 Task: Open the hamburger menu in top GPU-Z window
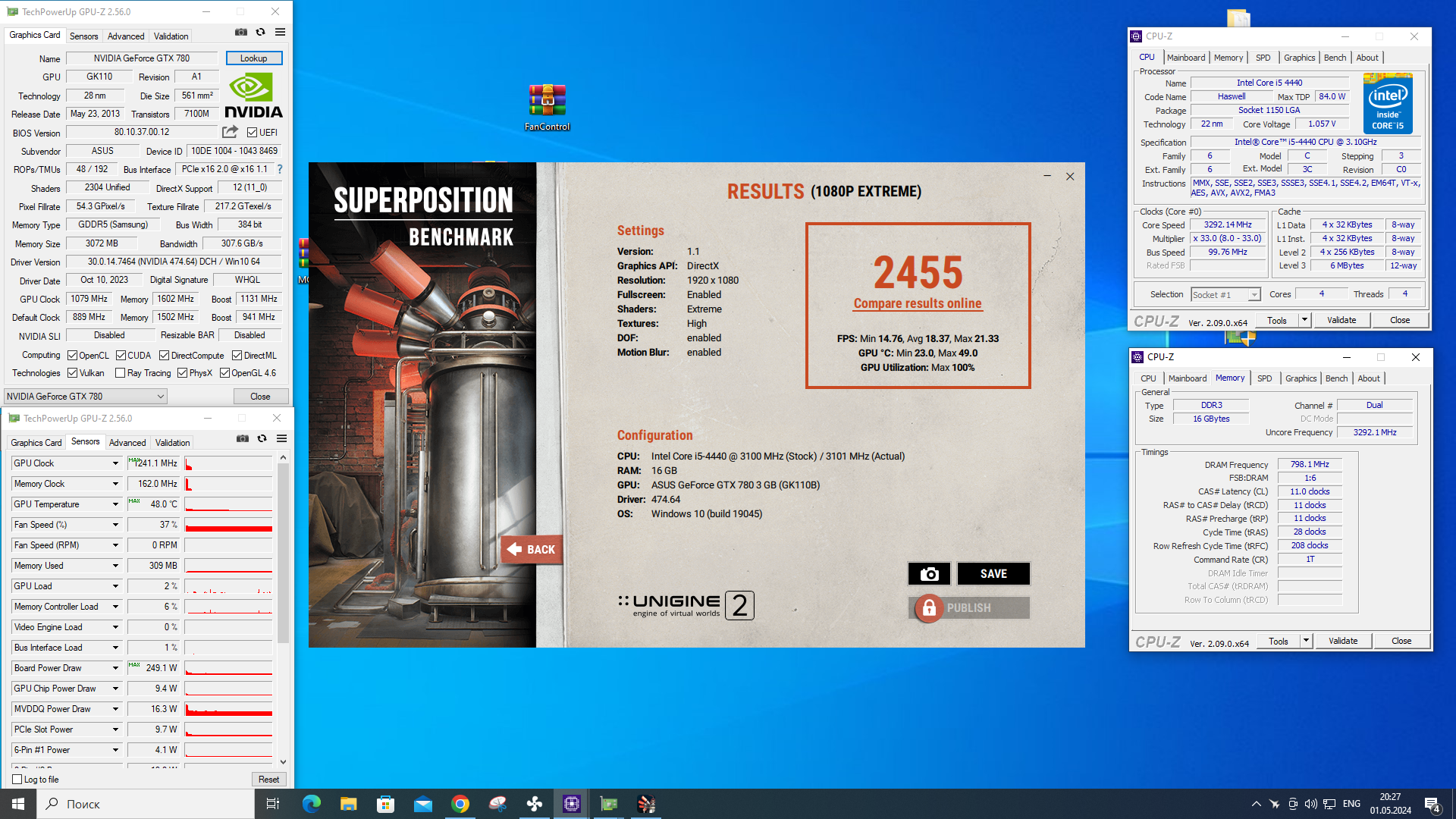point(280,32)
